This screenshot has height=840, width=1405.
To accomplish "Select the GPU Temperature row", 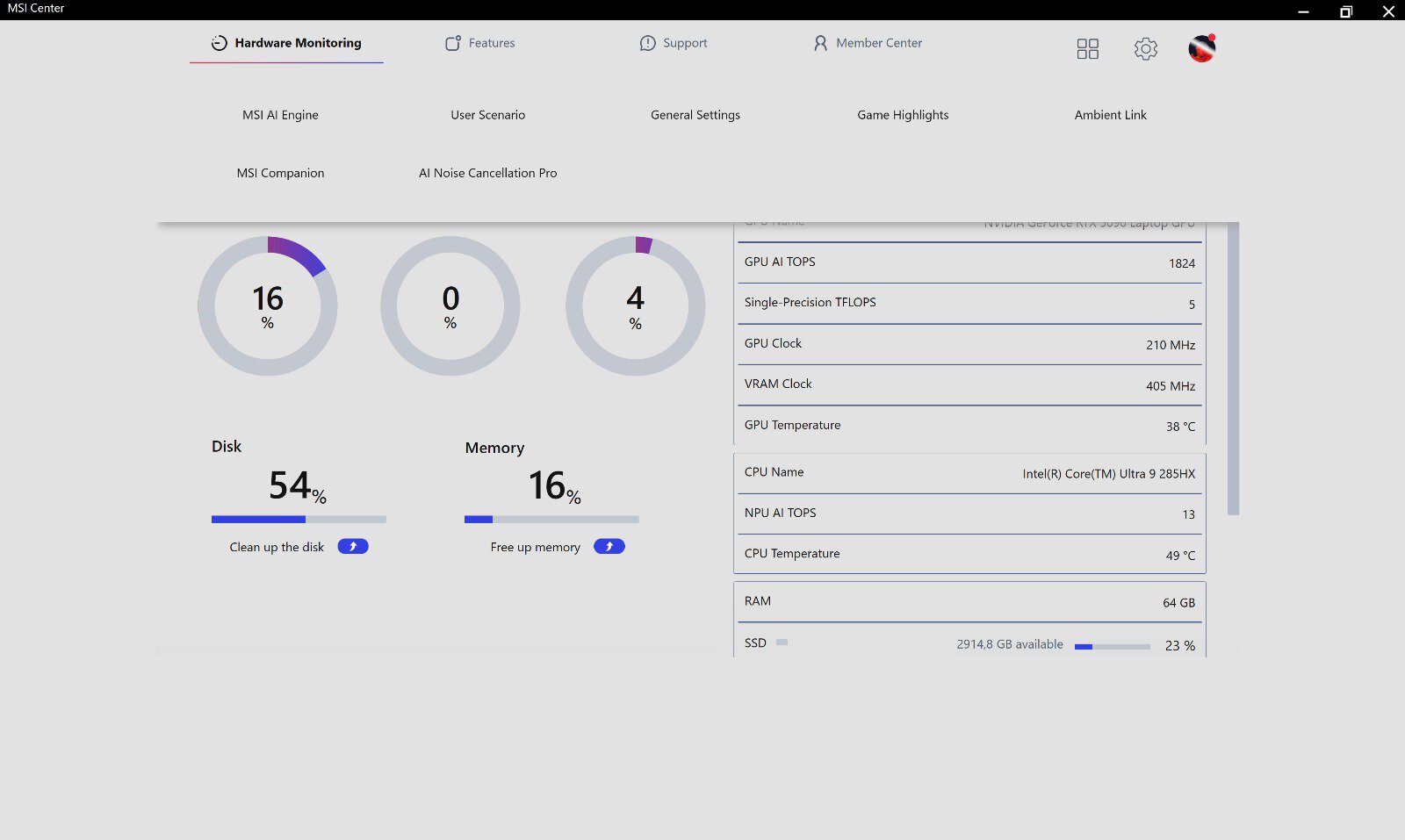I will point(969,426).
